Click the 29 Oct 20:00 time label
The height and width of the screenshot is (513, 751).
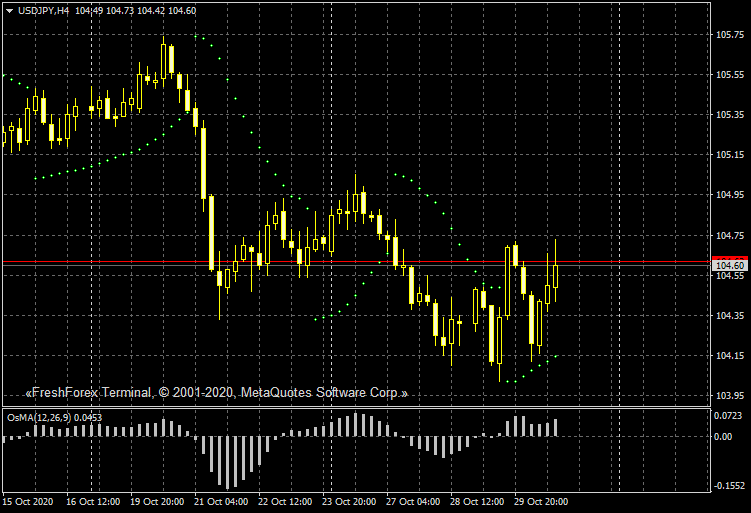(541, 502)
